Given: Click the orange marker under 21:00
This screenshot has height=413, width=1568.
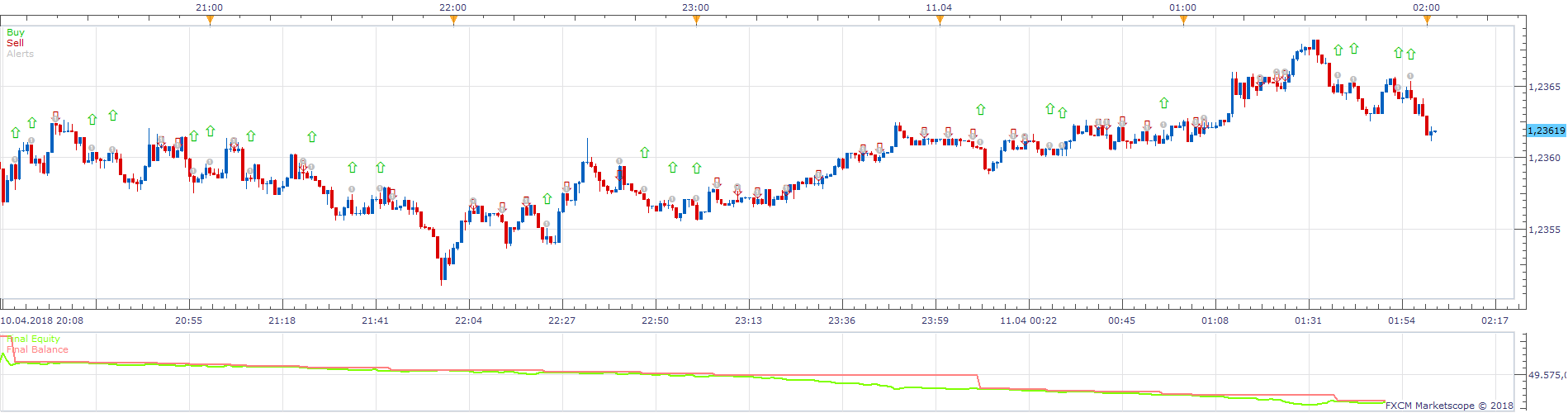Looking at the screenshot, I should coord(210,21).
